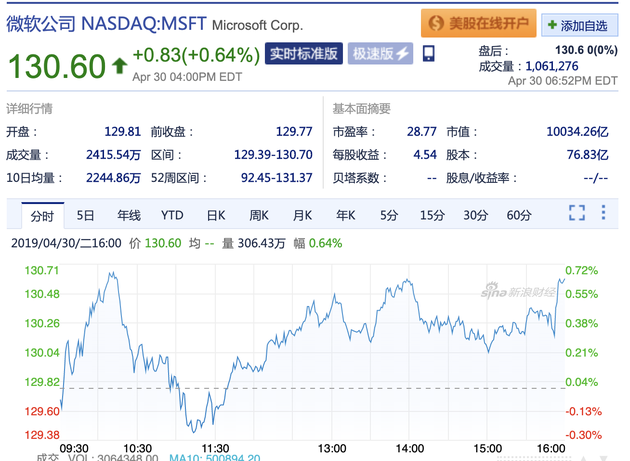This screenshot has width=630, height=461.
Task: Select the 15分 interval tab
Action: click(432, 216)
